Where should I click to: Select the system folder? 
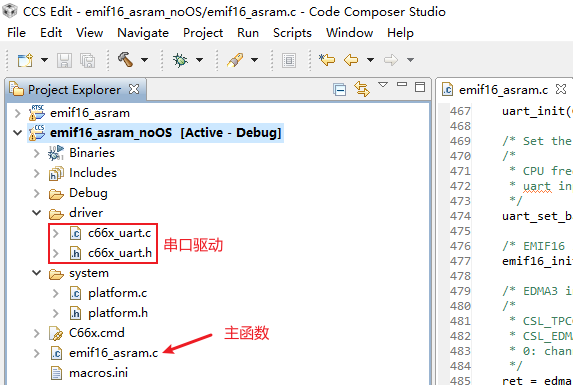89,273
